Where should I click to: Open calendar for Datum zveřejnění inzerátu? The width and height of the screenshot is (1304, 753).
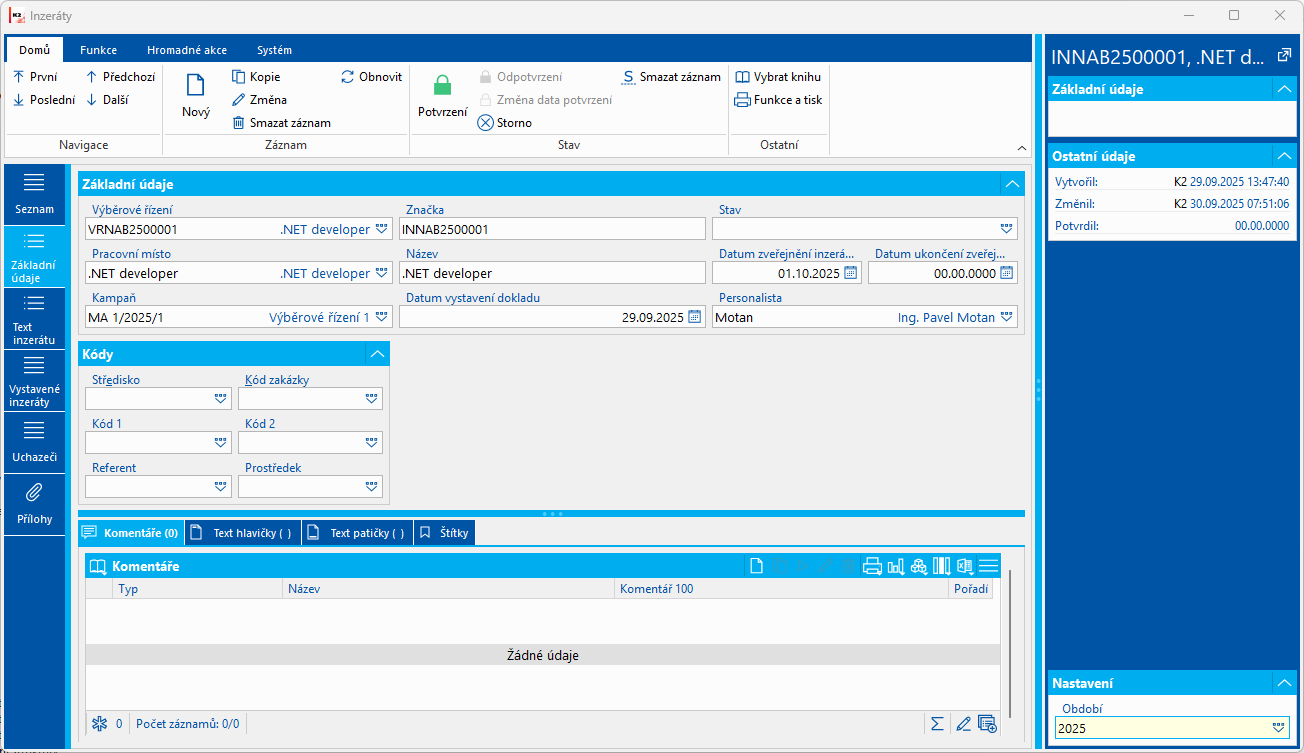pyautogui.click(x=851, y=273)
